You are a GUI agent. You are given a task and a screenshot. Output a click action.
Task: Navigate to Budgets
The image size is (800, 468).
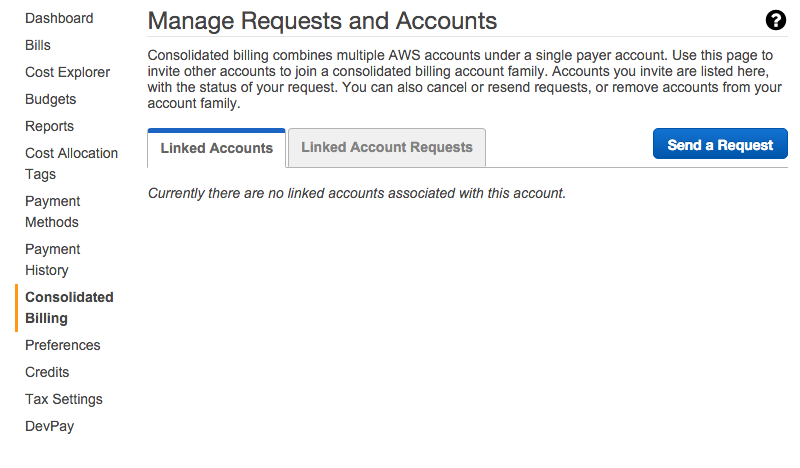51,100
